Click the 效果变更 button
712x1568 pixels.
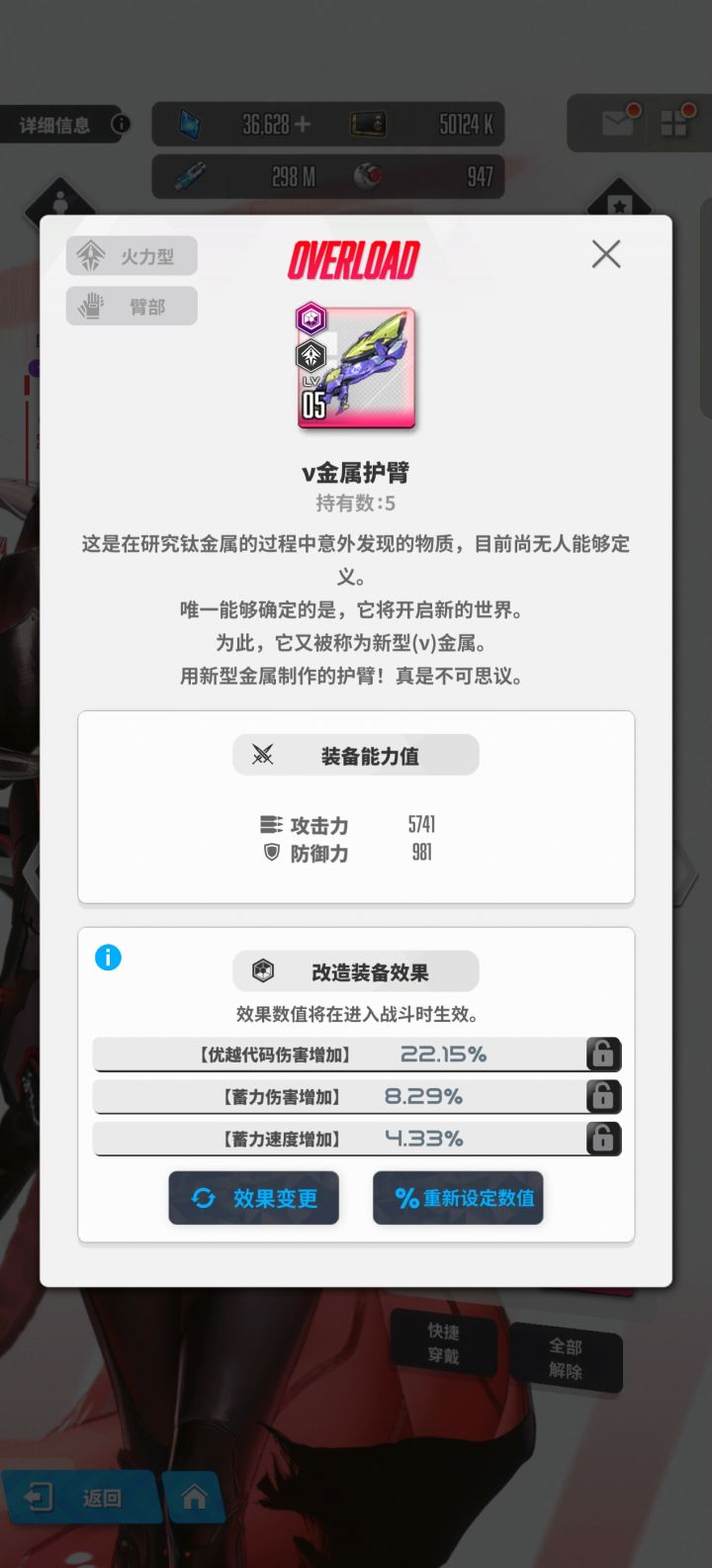pyautogui.click(x=253, y=1198)
